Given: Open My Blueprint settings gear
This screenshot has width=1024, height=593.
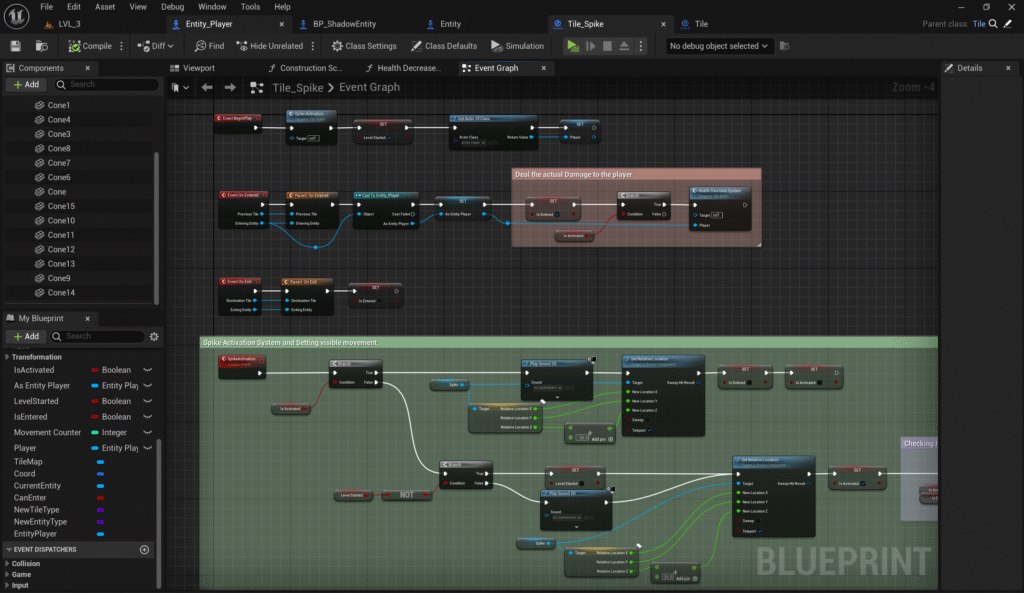Looking at the screenshot, I should click(154, 336).
